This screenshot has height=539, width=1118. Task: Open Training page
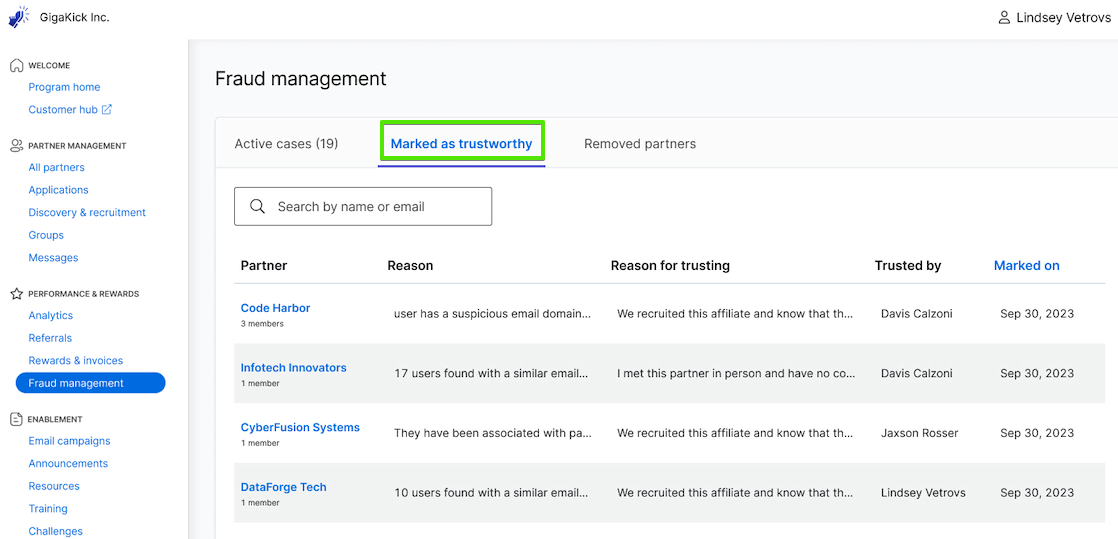click(x=48, y=509)
